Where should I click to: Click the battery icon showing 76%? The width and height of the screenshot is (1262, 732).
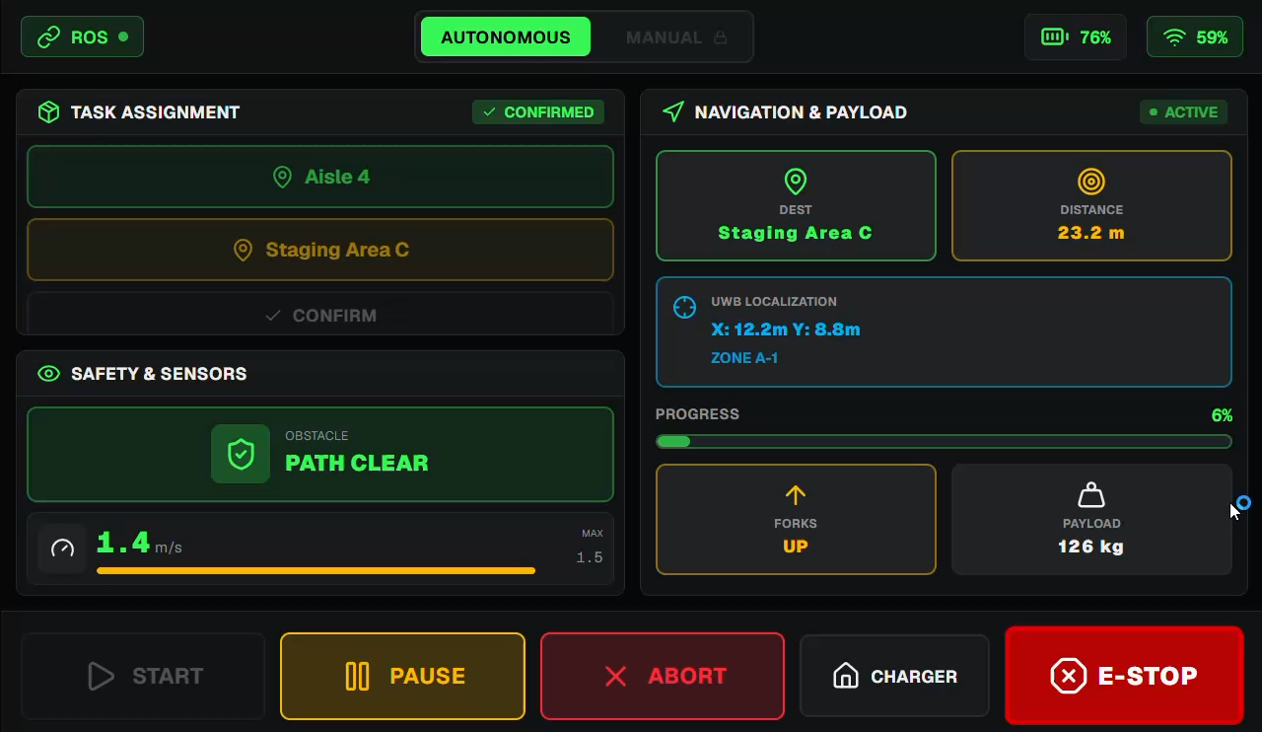[1055, 37]
